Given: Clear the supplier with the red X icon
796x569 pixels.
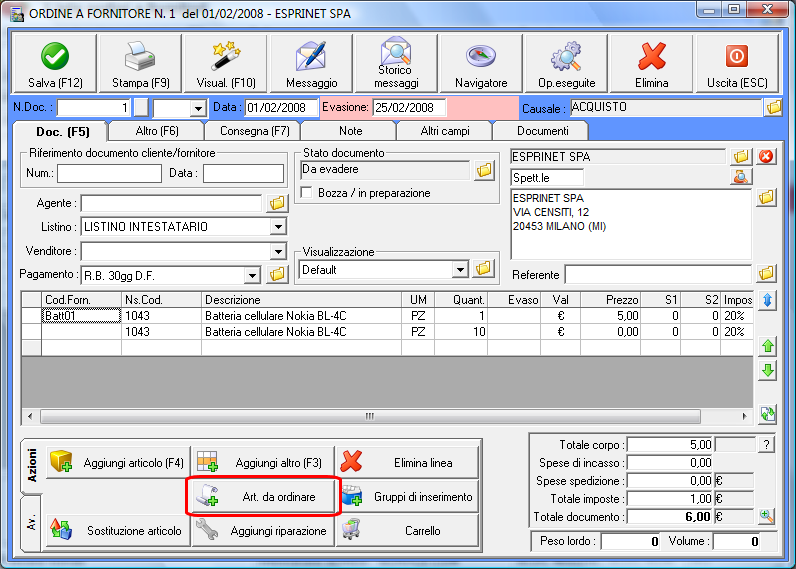Looking at the screenshot, I should 766,157.
